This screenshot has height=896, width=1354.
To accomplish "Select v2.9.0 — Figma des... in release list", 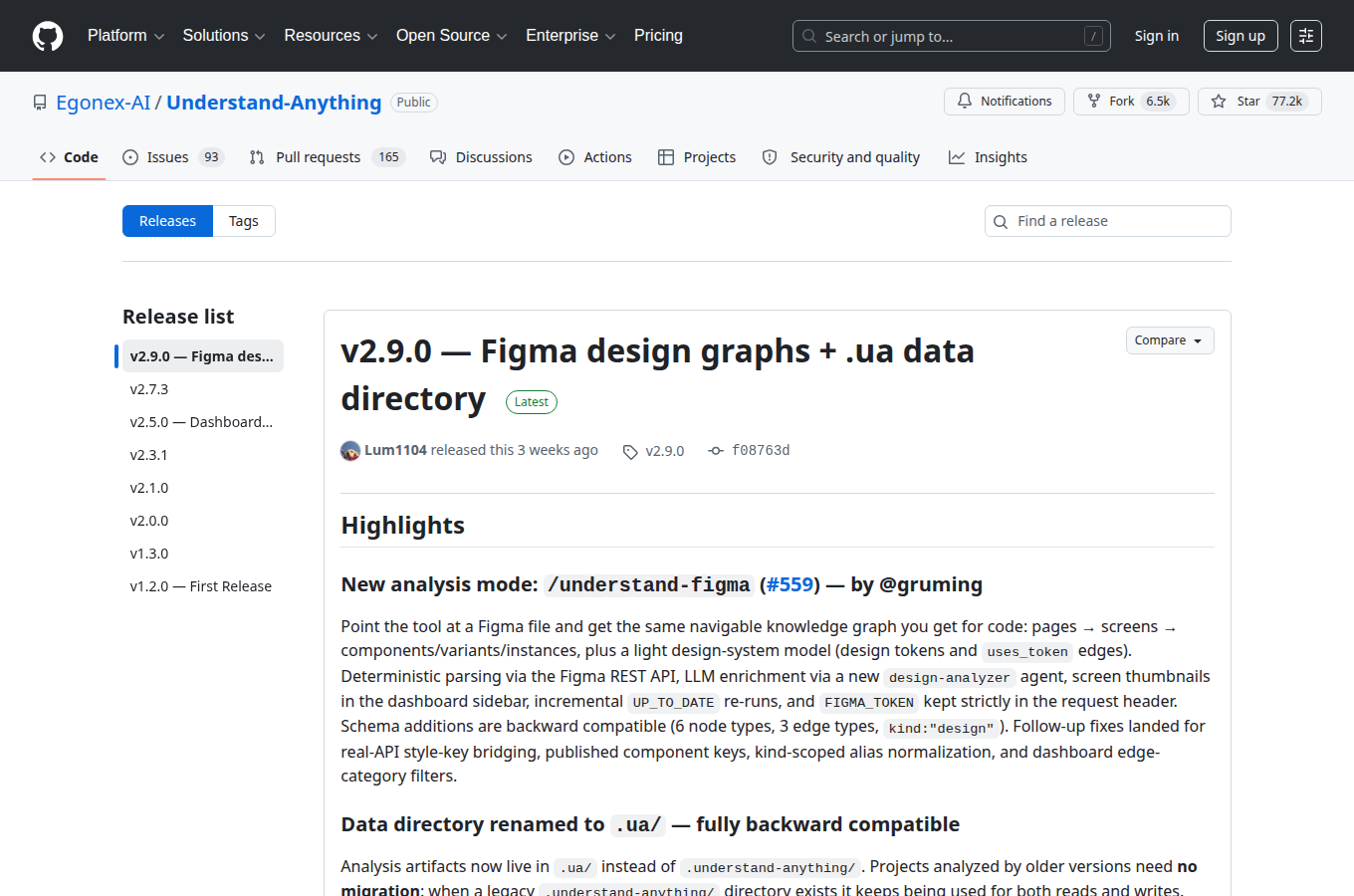I will click(202, 356).
